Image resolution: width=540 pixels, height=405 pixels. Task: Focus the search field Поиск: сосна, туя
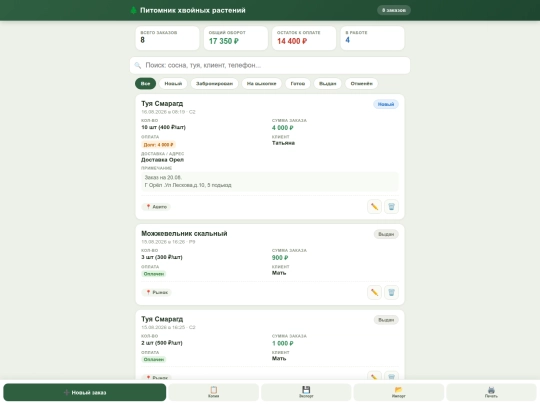[x=270, y=65]
